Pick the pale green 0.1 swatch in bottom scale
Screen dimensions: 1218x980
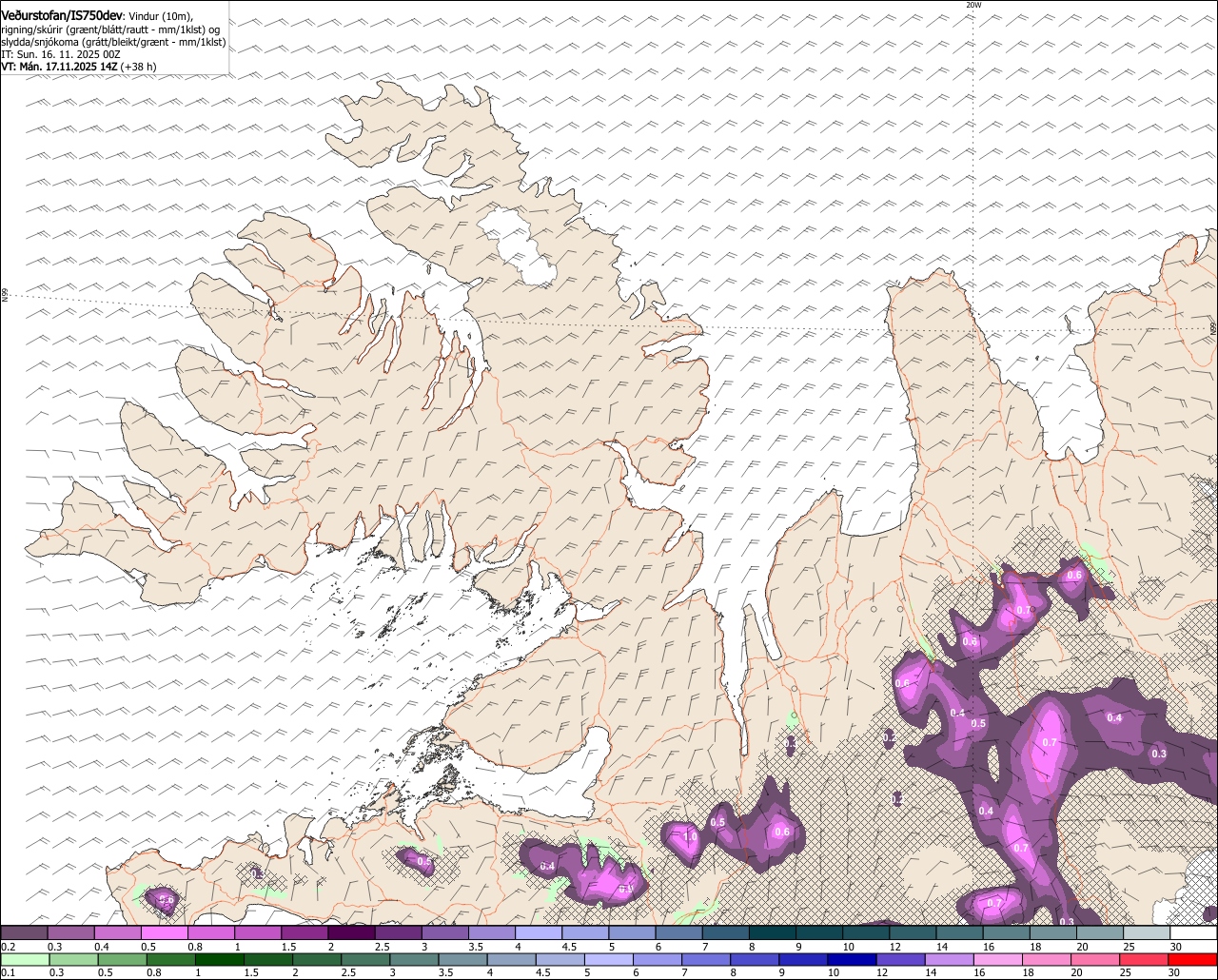pos(25,959)
